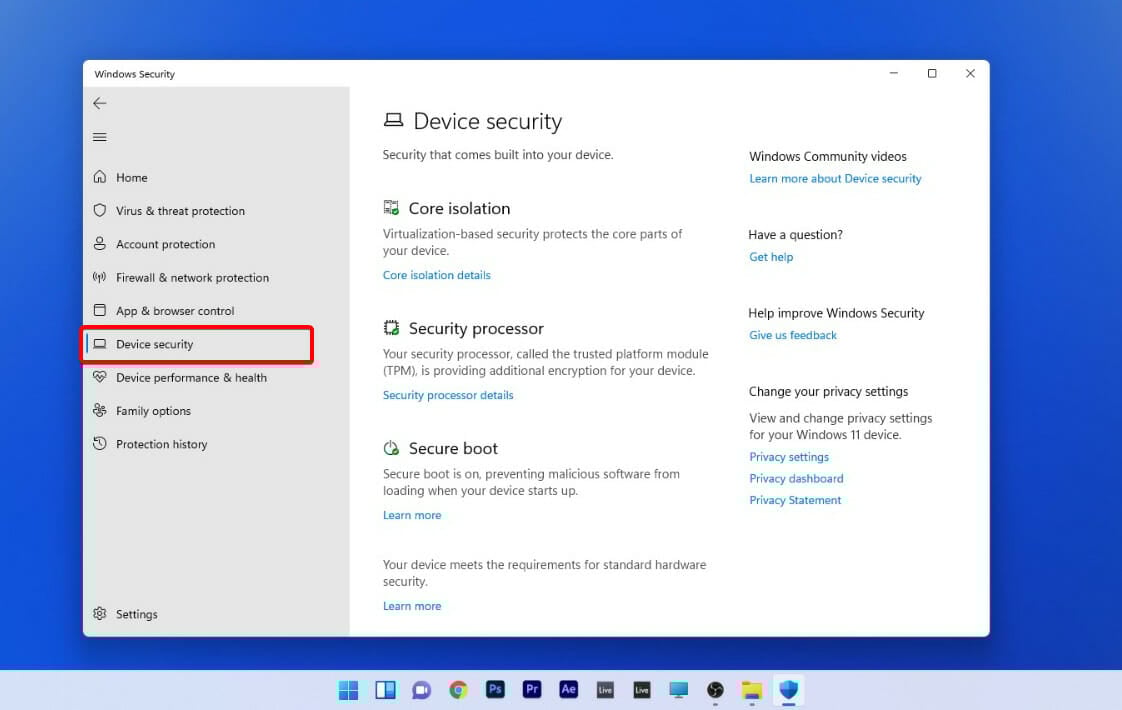Open Firewall & network protection

pos(192,278)
